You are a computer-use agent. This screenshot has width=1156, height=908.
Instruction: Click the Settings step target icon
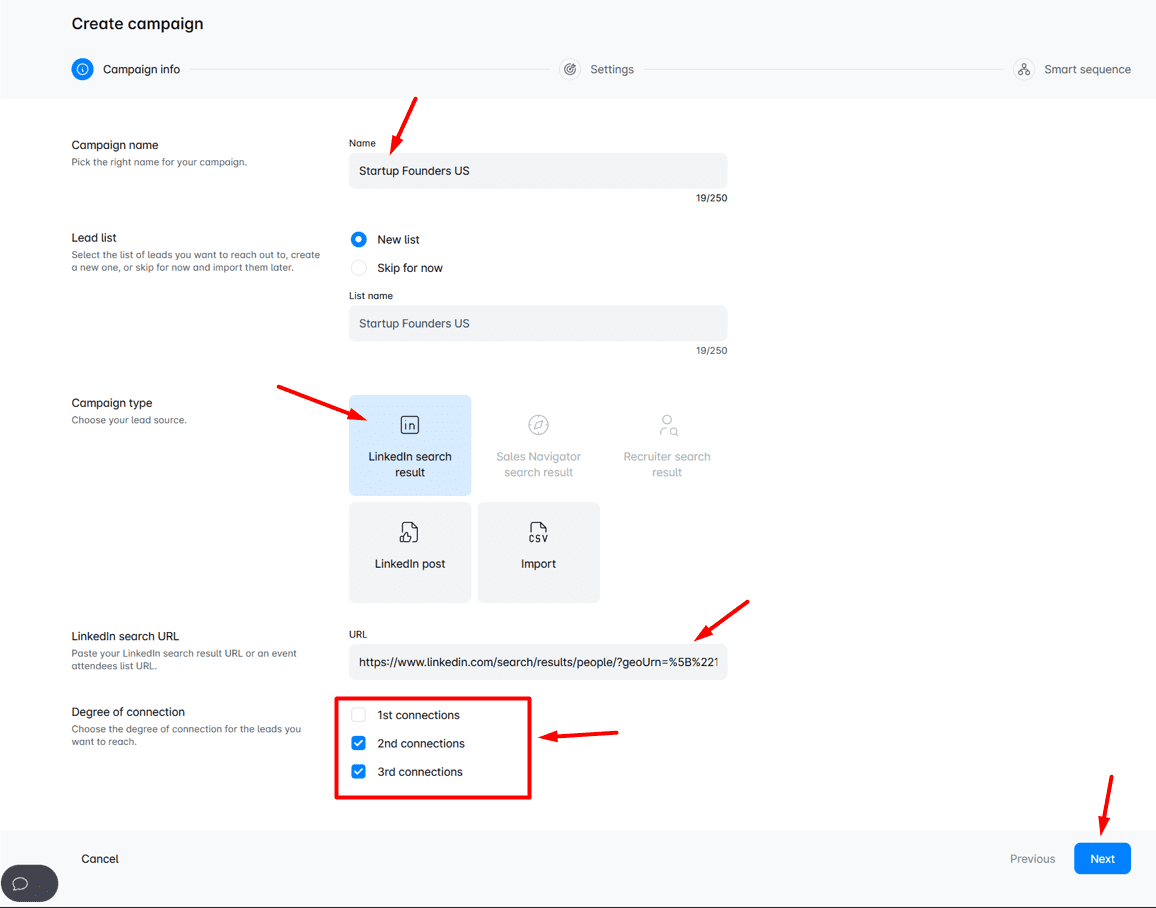click(570, 69)
